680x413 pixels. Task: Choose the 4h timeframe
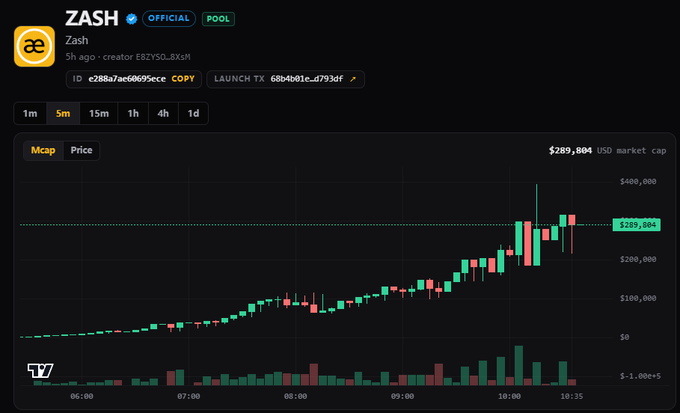163,114
